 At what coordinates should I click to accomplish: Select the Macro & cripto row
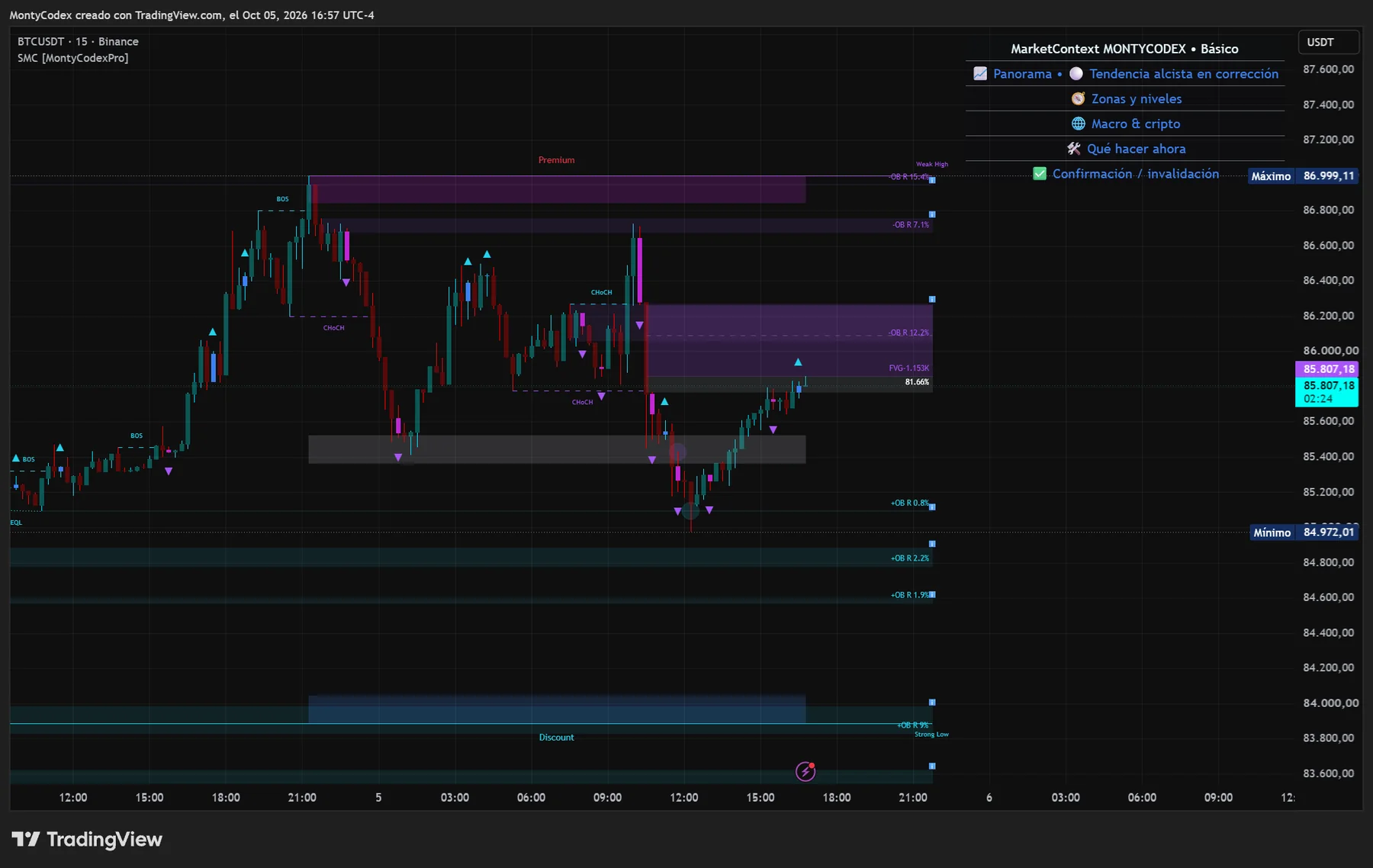click(x=1125, y=124)
